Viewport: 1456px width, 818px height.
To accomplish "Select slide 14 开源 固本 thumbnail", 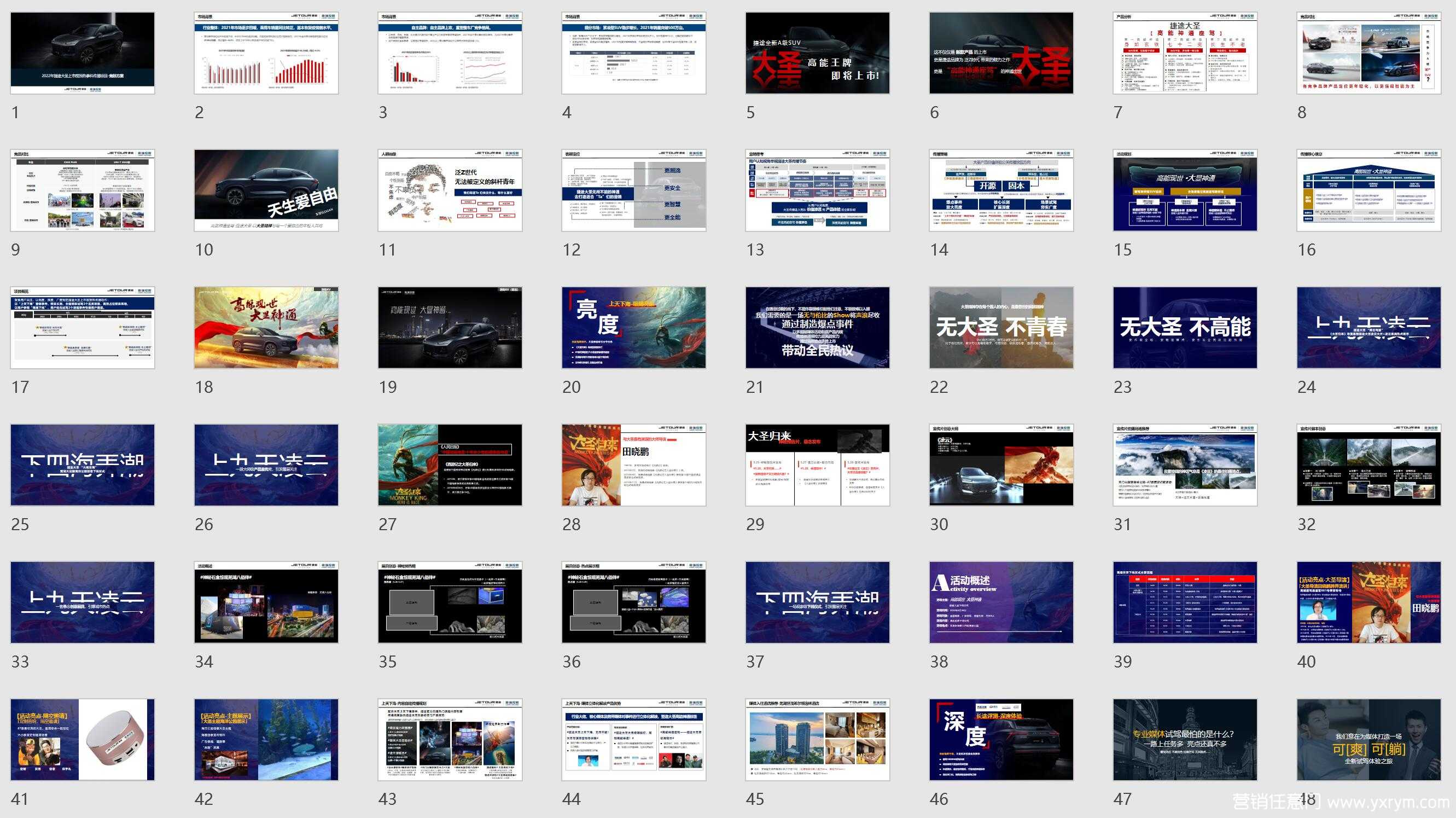I will click(x=1001, y=190).
